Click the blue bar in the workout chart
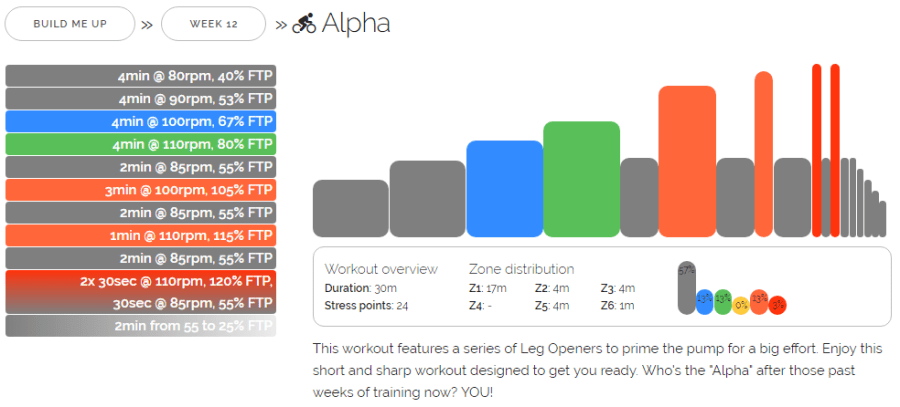 504,189
